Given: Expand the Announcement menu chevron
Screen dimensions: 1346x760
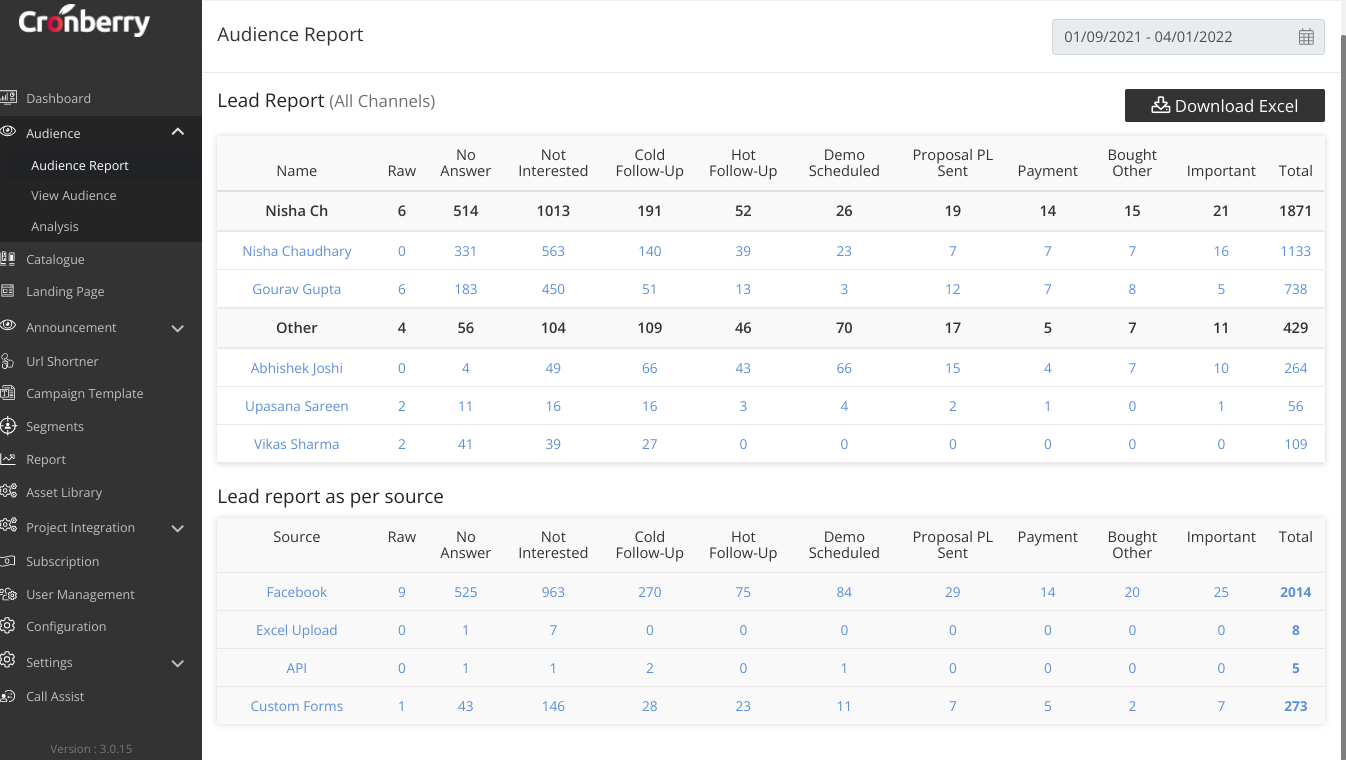Looking at the screenshot, I should (x=178, y=328).
